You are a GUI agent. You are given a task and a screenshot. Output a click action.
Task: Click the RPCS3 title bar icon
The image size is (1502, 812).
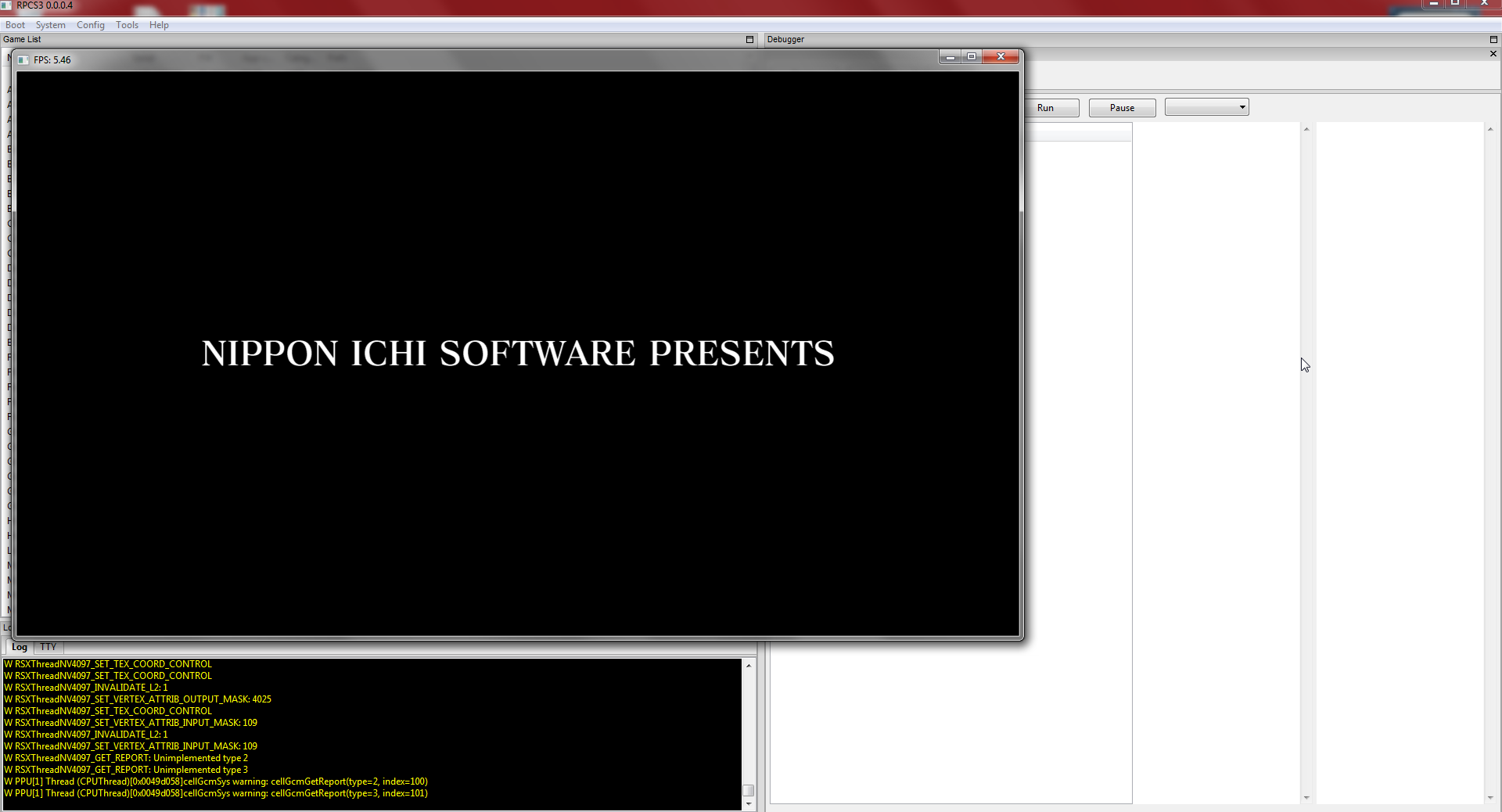click(6, 5)
